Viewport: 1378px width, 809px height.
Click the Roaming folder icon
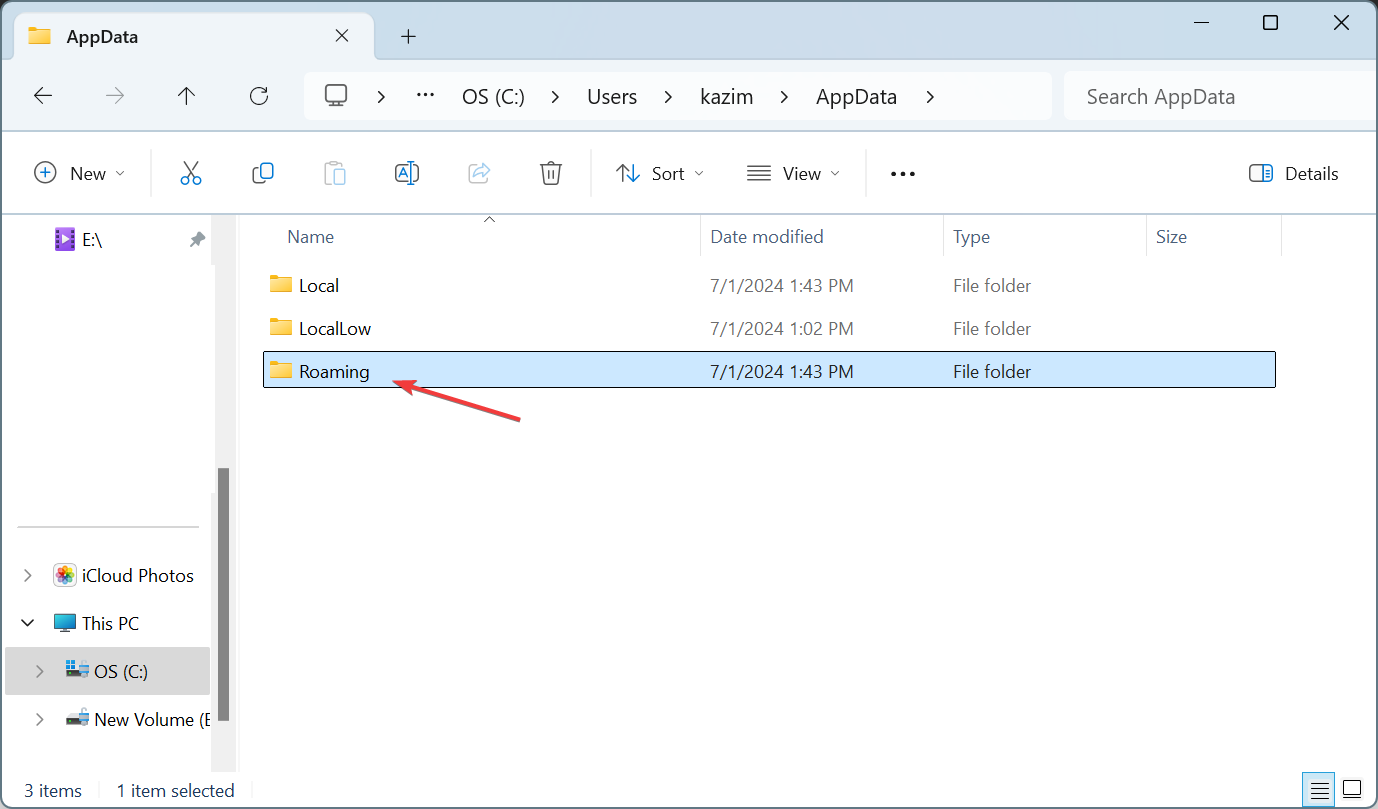(281, 370)
